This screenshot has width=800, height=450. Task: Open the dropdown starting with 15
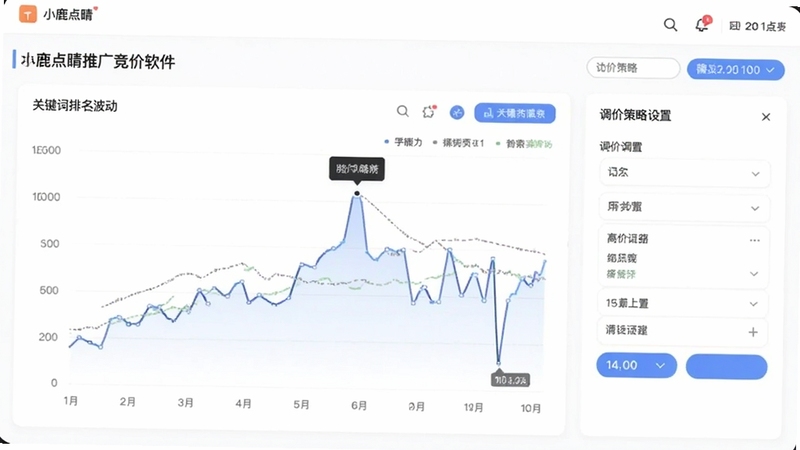[683, 303]
